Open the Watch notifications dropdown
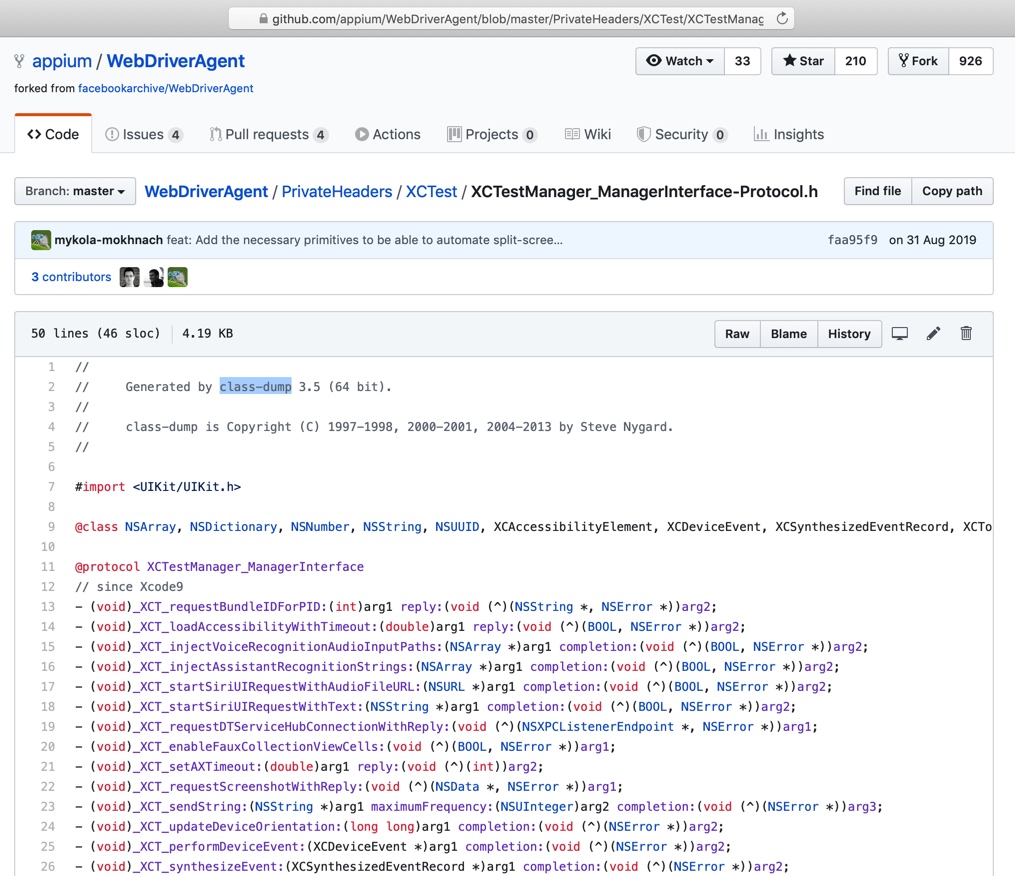Image resolution: width=1015 pixels, height=876 pixels. [680, 61]
